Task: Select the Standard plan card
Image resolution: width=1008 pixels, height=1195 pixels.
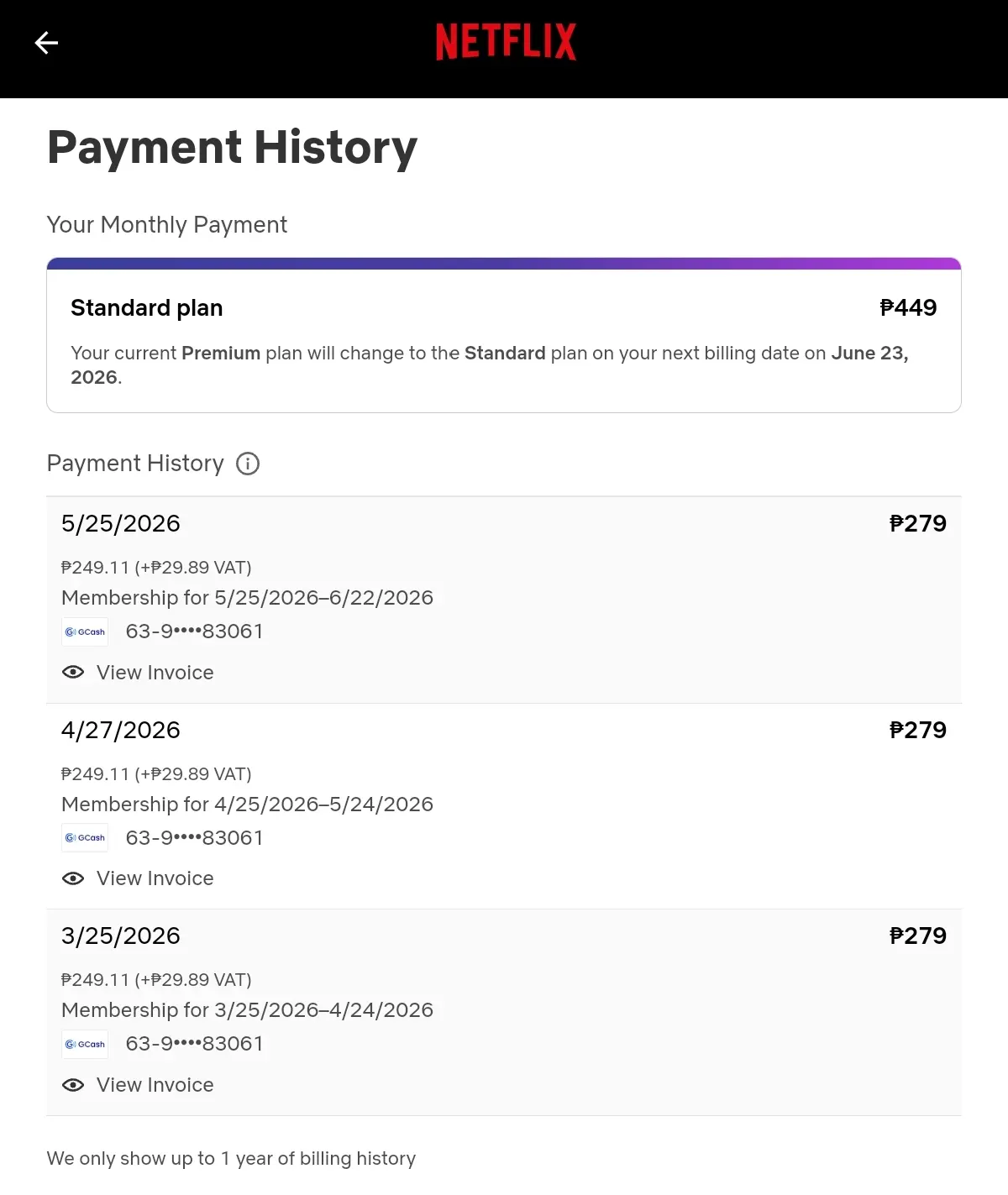Action: point(504,335)
